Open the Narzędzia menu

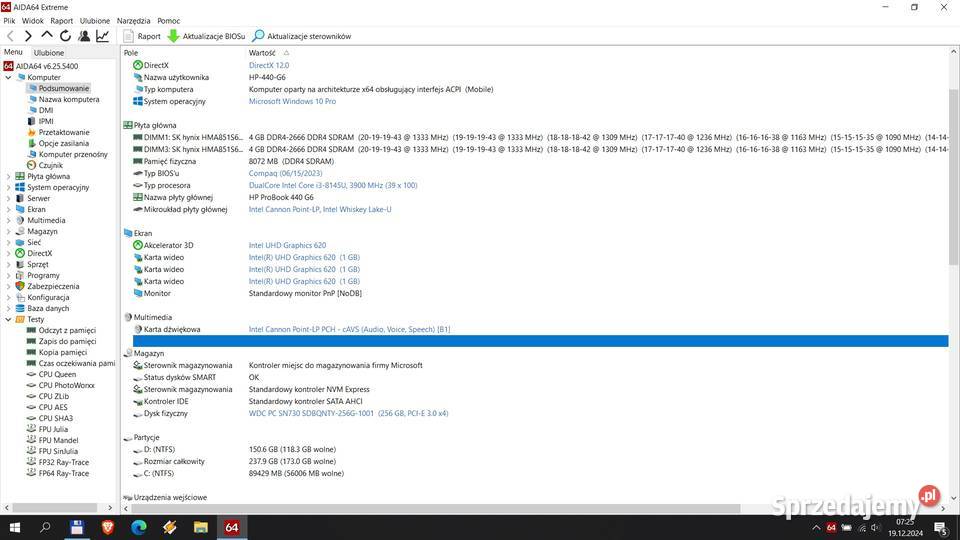(x=133, y=21)
